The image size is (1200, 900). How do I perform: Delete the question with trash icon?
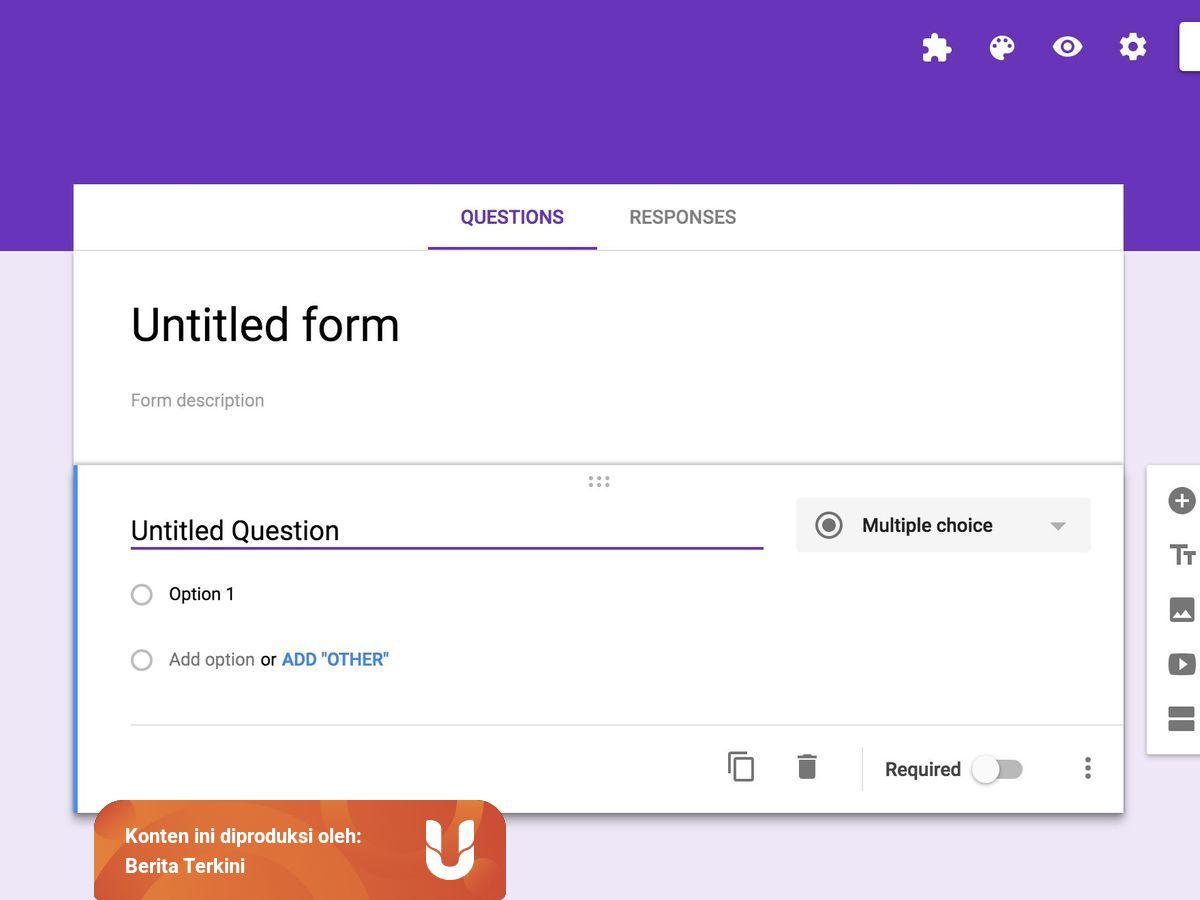pyautogui.click(x=807, y=767)
